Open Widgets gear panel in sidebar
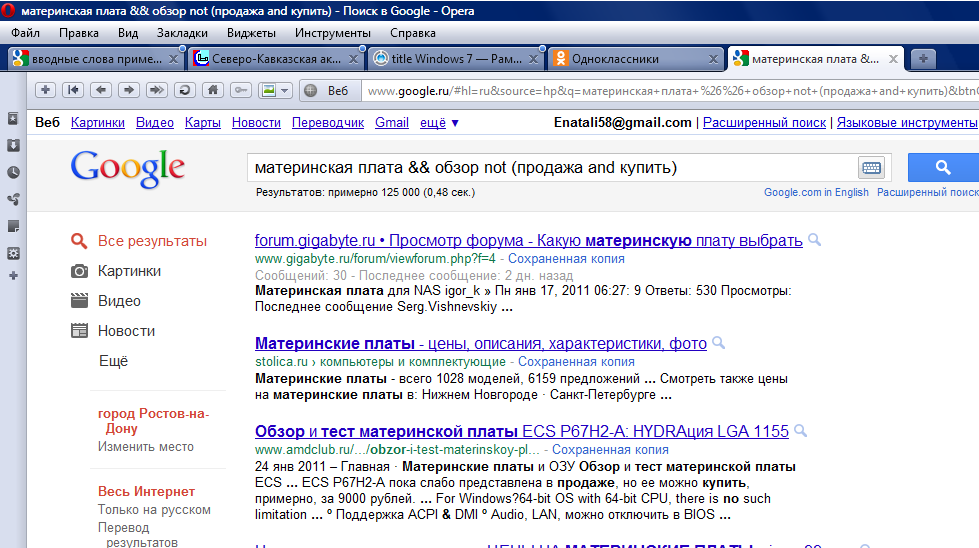The image size is (979, 548). (13, 253)
